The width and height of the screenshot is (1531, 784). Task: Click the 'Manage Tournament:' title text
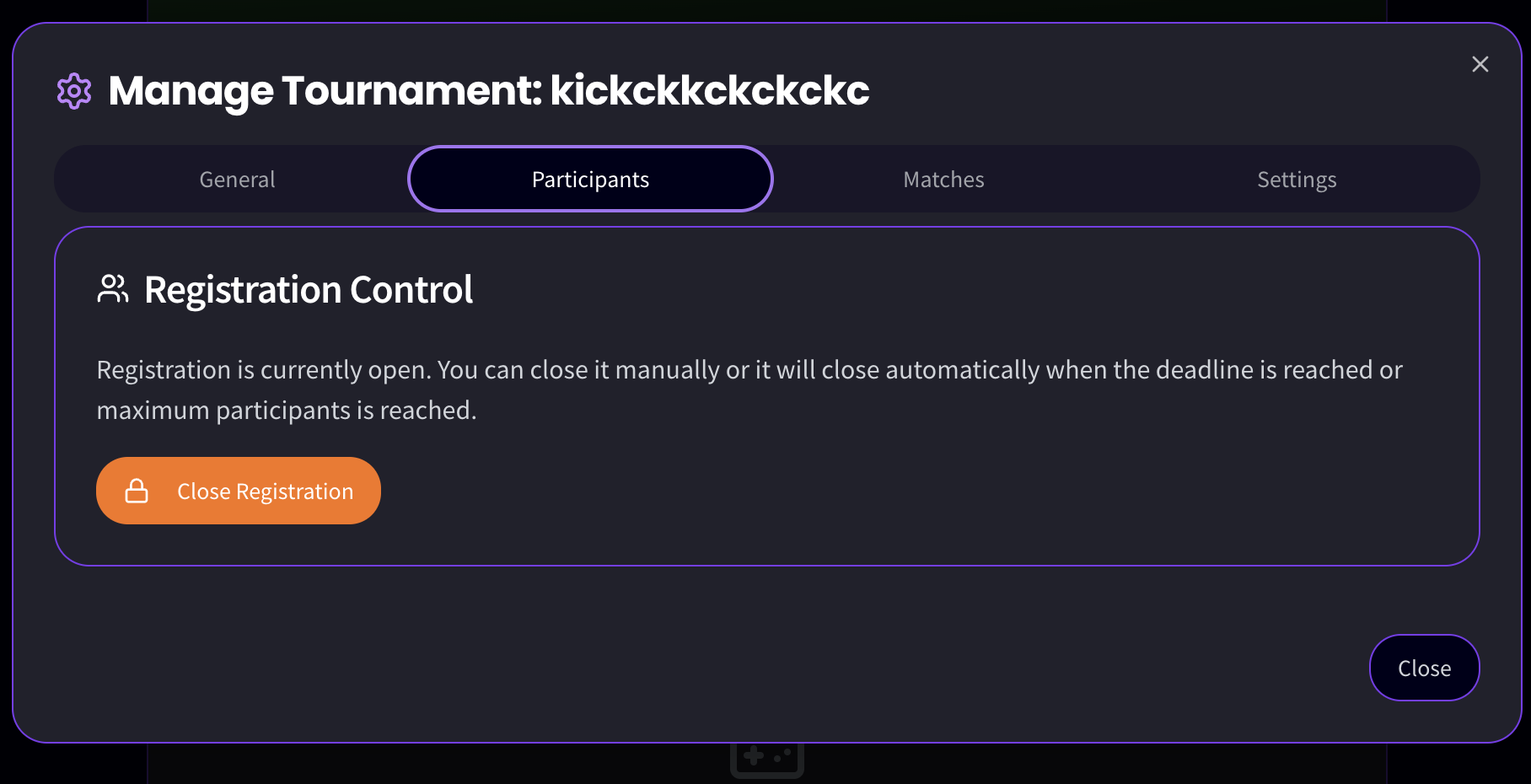[x=325, y=91]
